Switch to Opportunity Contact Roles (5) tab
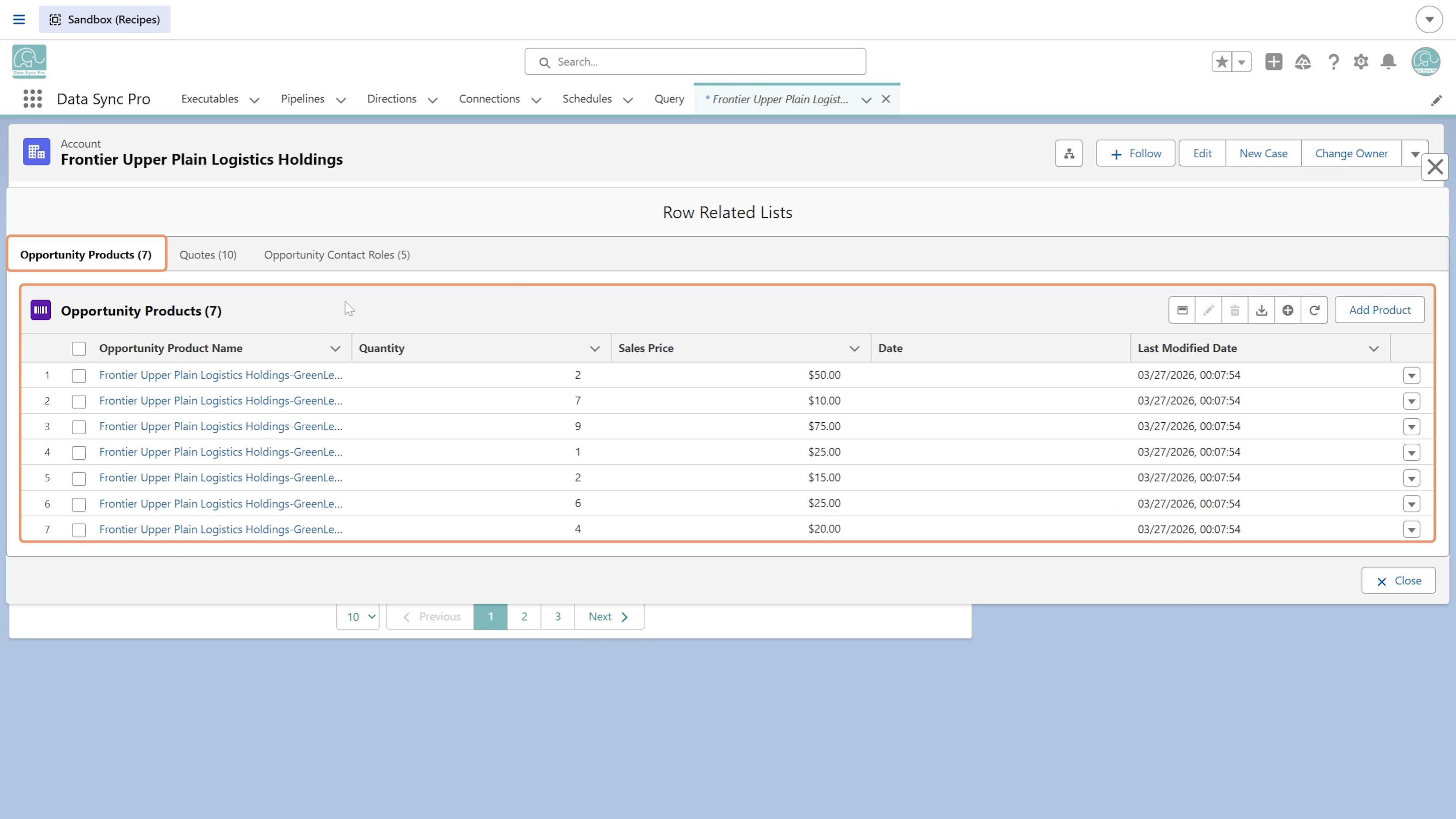This screenshot has height=819, width=1456. pyautogui.click(x=337, y=255)
